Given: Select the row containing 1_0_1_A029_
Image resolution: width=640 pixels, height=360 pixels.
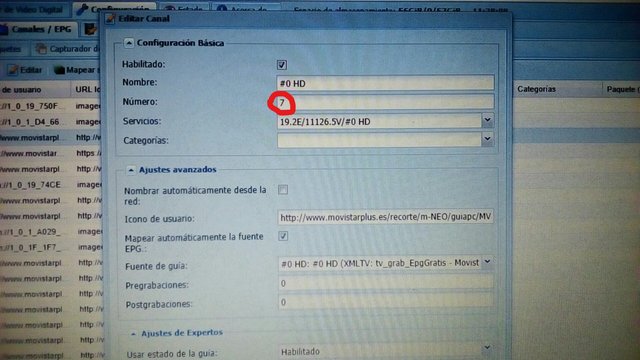Looking at the screenshot, I should tap(51, 231).
